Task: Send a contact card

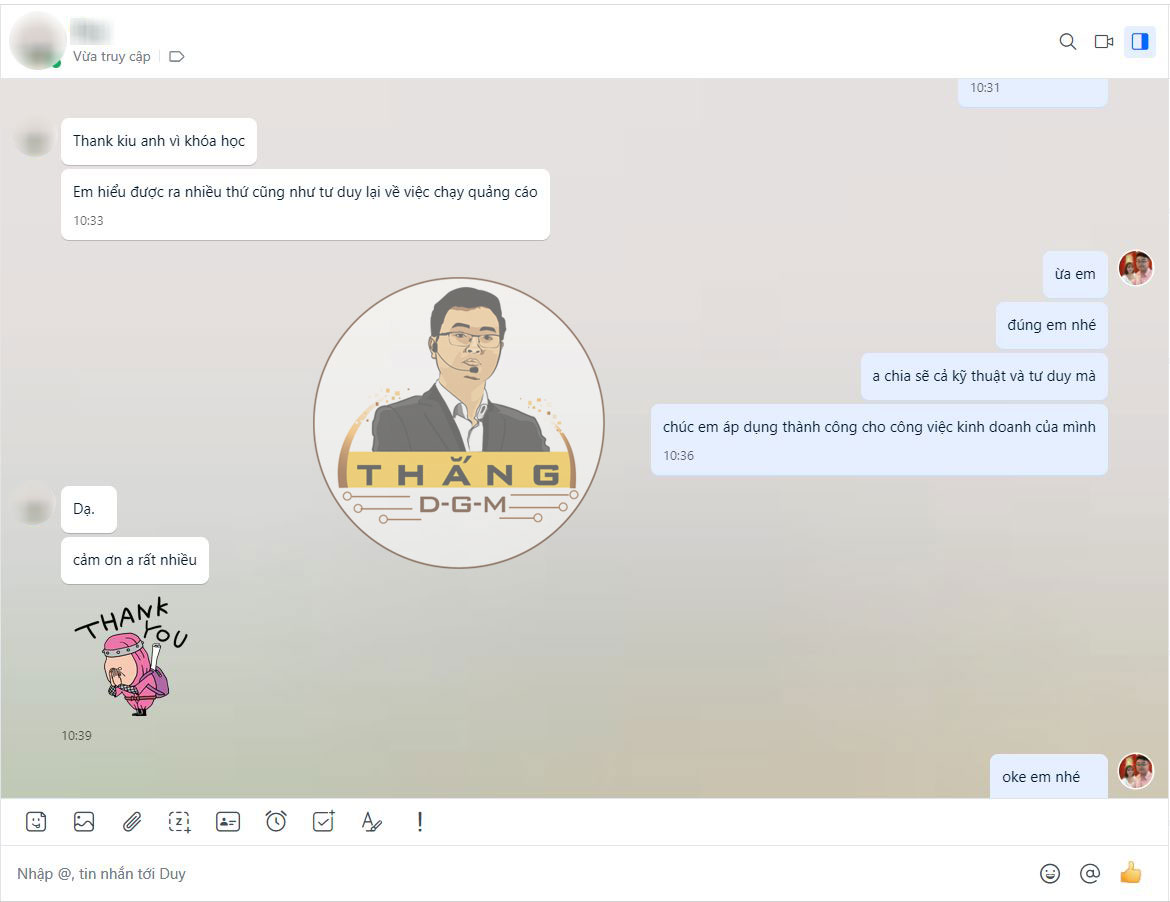Action: click(228, 821)
